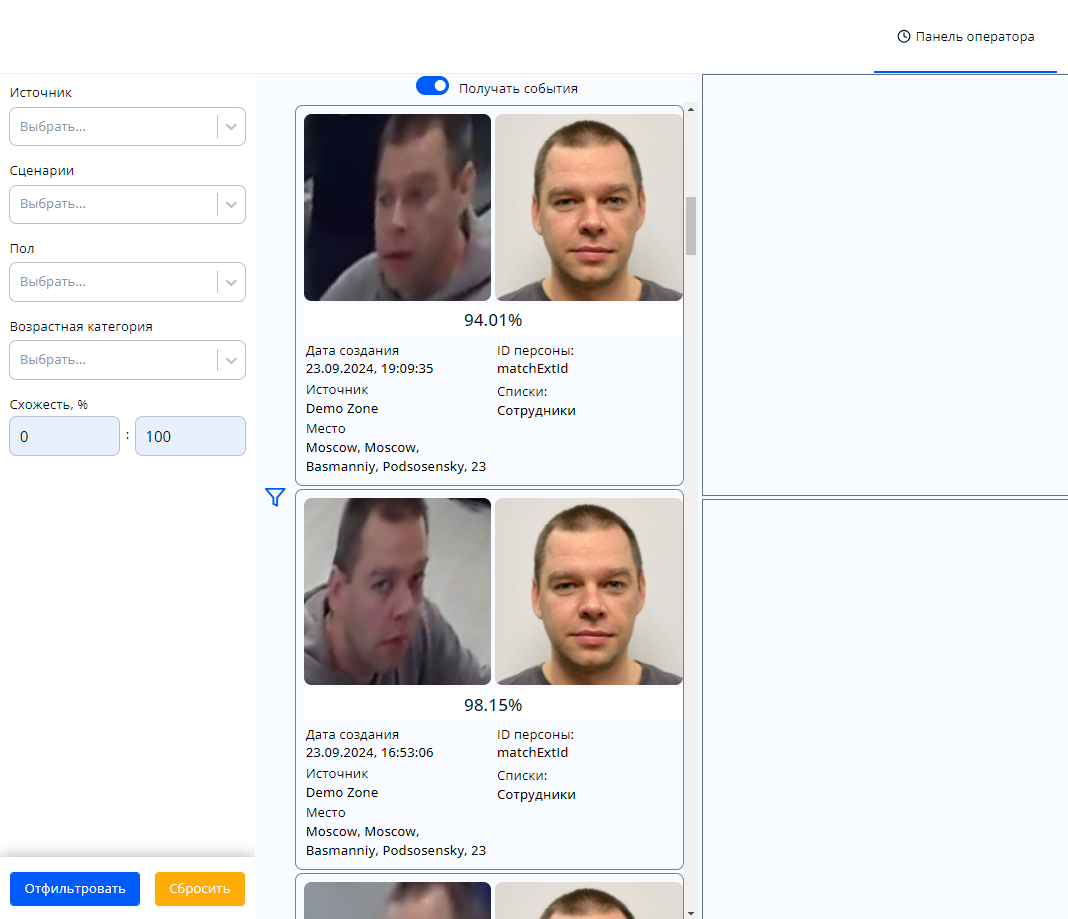Viewport: 1068px width, 919px height.
Task: Click Demo Zone in the 94.01% event
Action: (342, 409)
